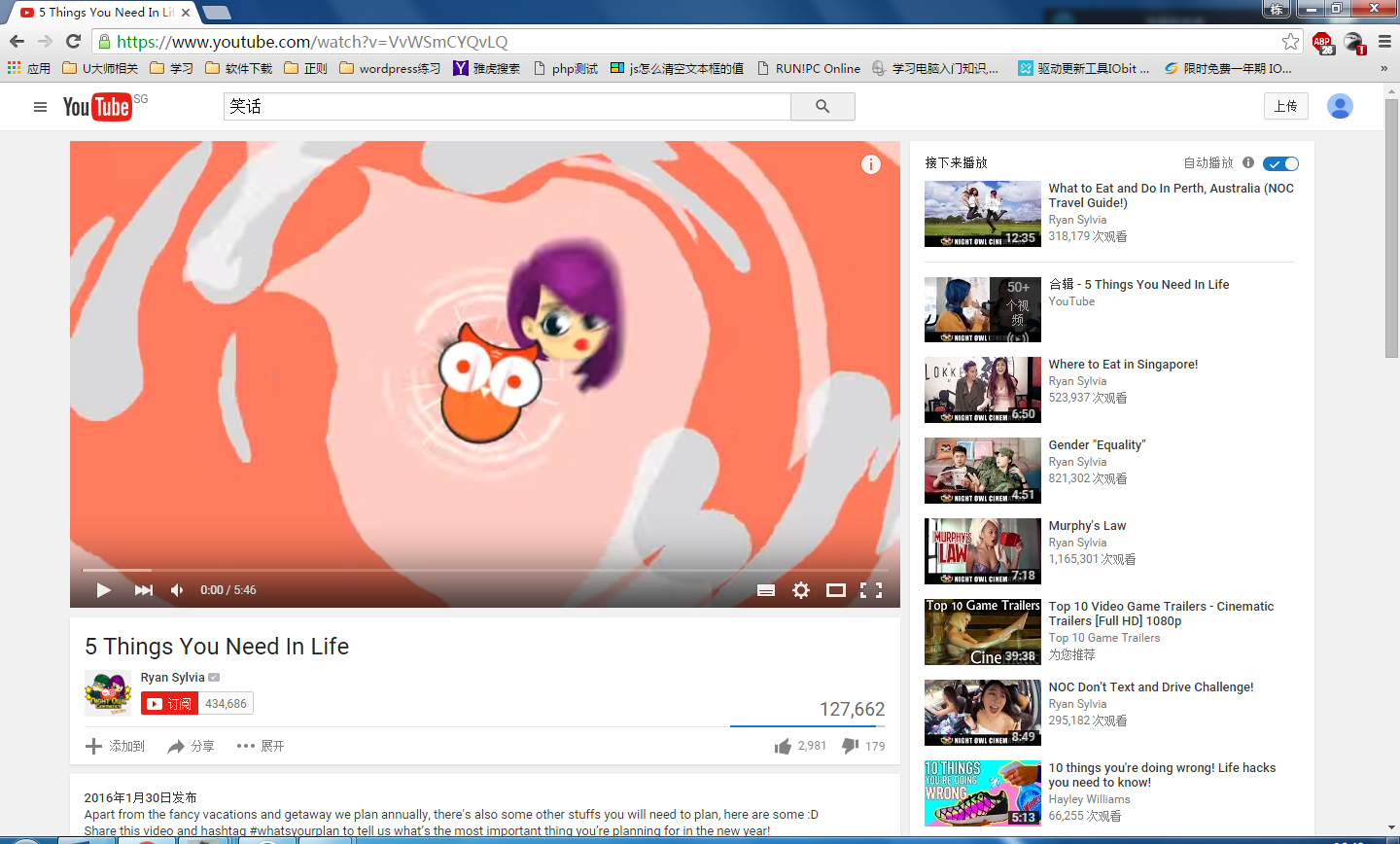The image size is (1400, 844).
Task: Mute the video volume speaker icon
Action: (177, 590)
